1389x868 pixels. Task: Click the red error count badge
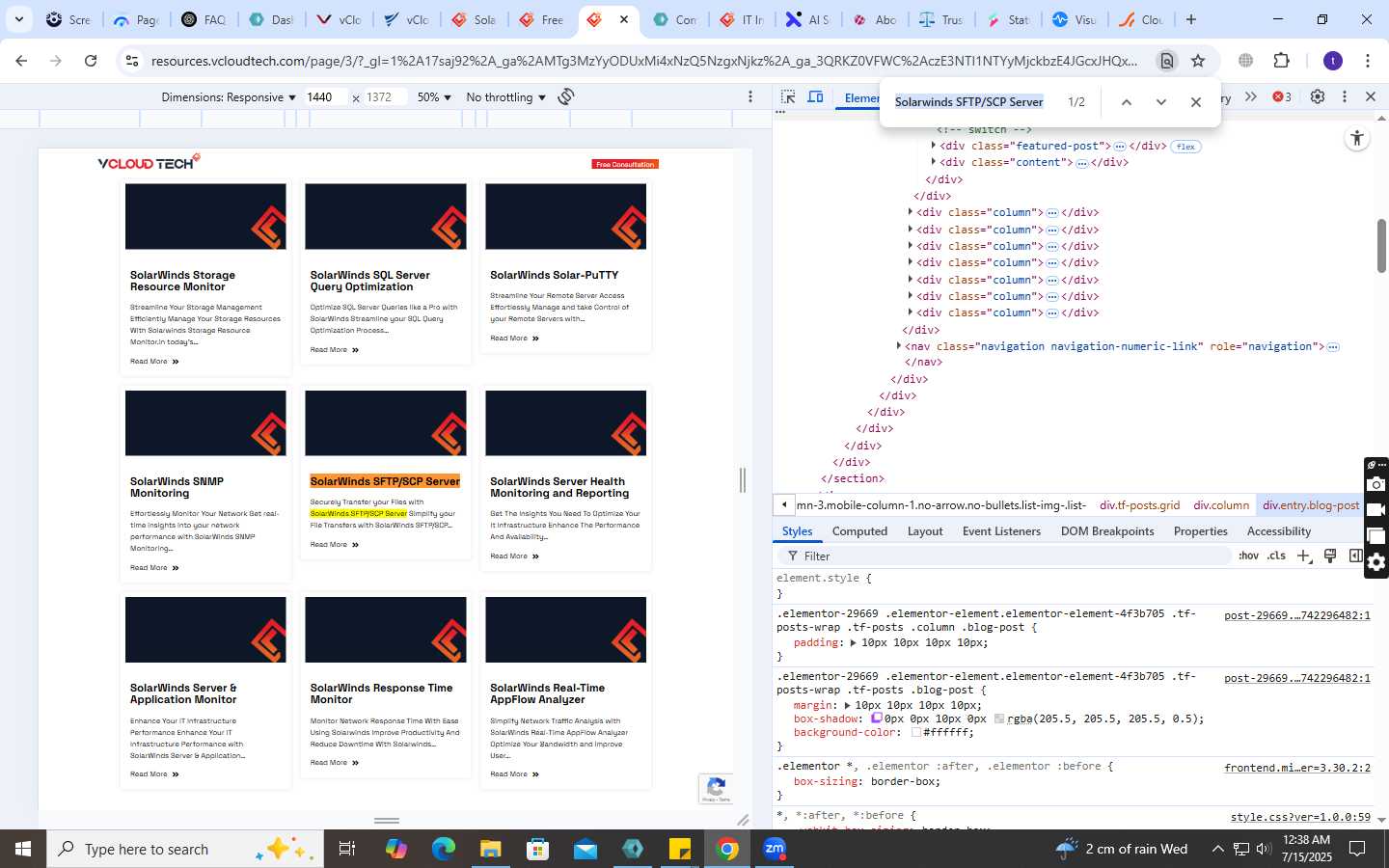[x=1282, y=96]
